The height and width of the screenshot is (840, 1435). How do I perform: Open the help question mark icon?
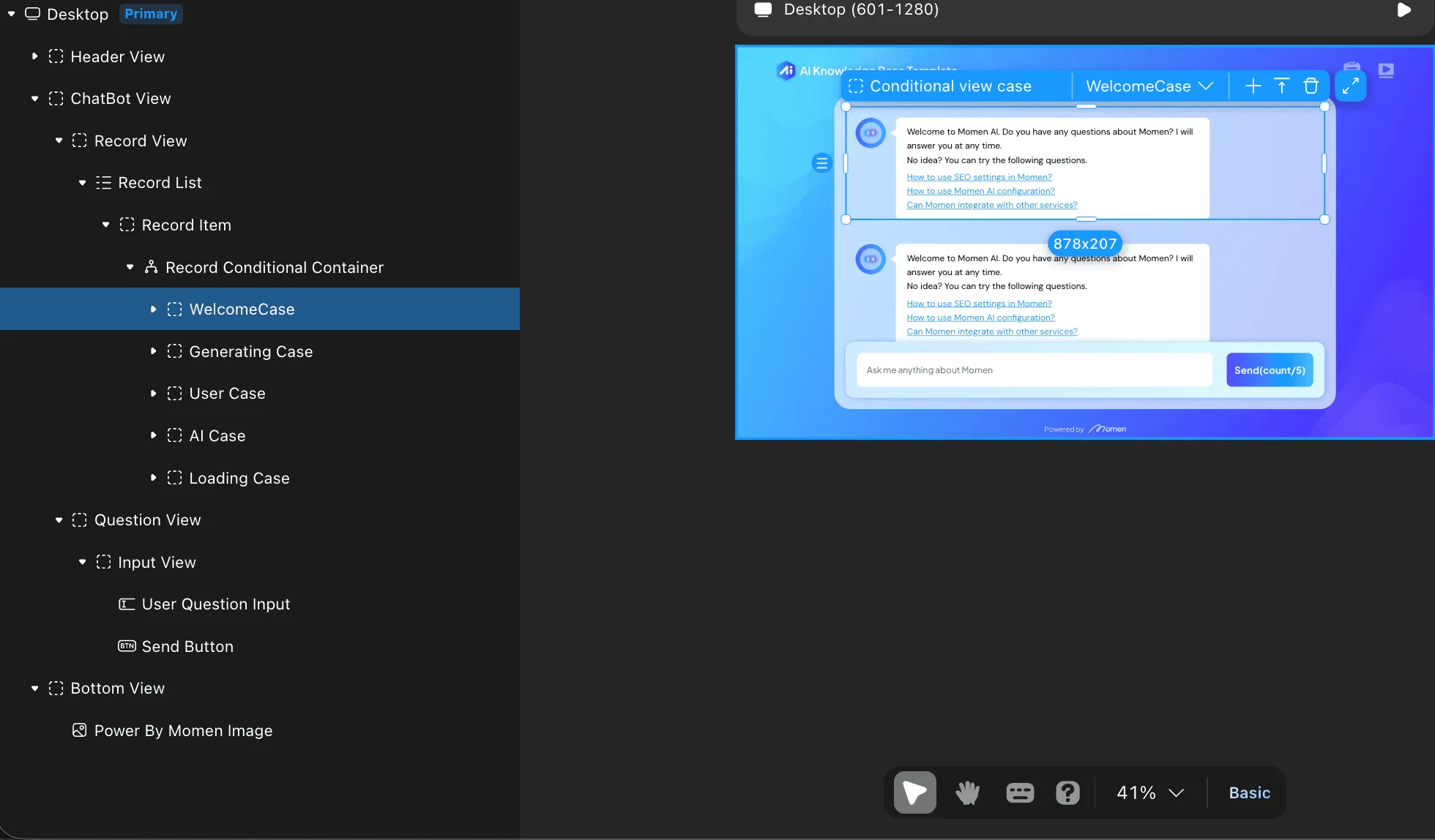[x=1067, y=792]
